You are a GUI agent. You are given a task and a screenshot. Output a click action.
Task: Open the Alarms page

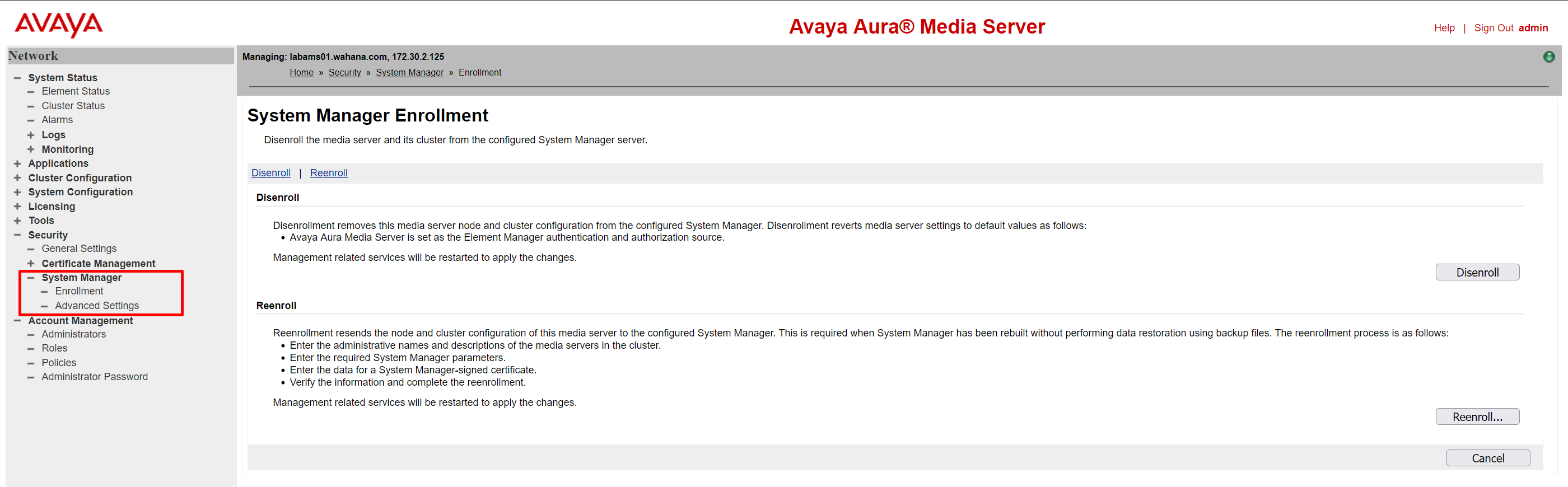coord(57,120)
